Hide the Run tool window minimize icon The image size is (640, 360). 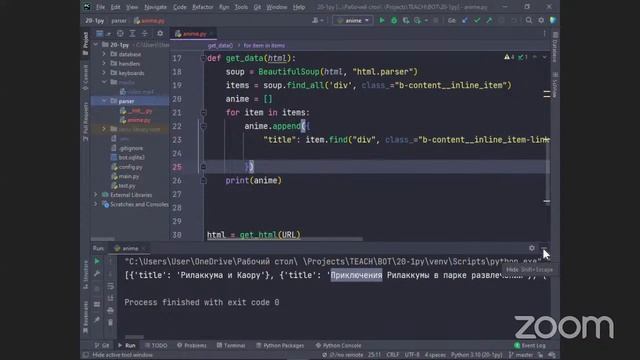[x=544, y=248]
